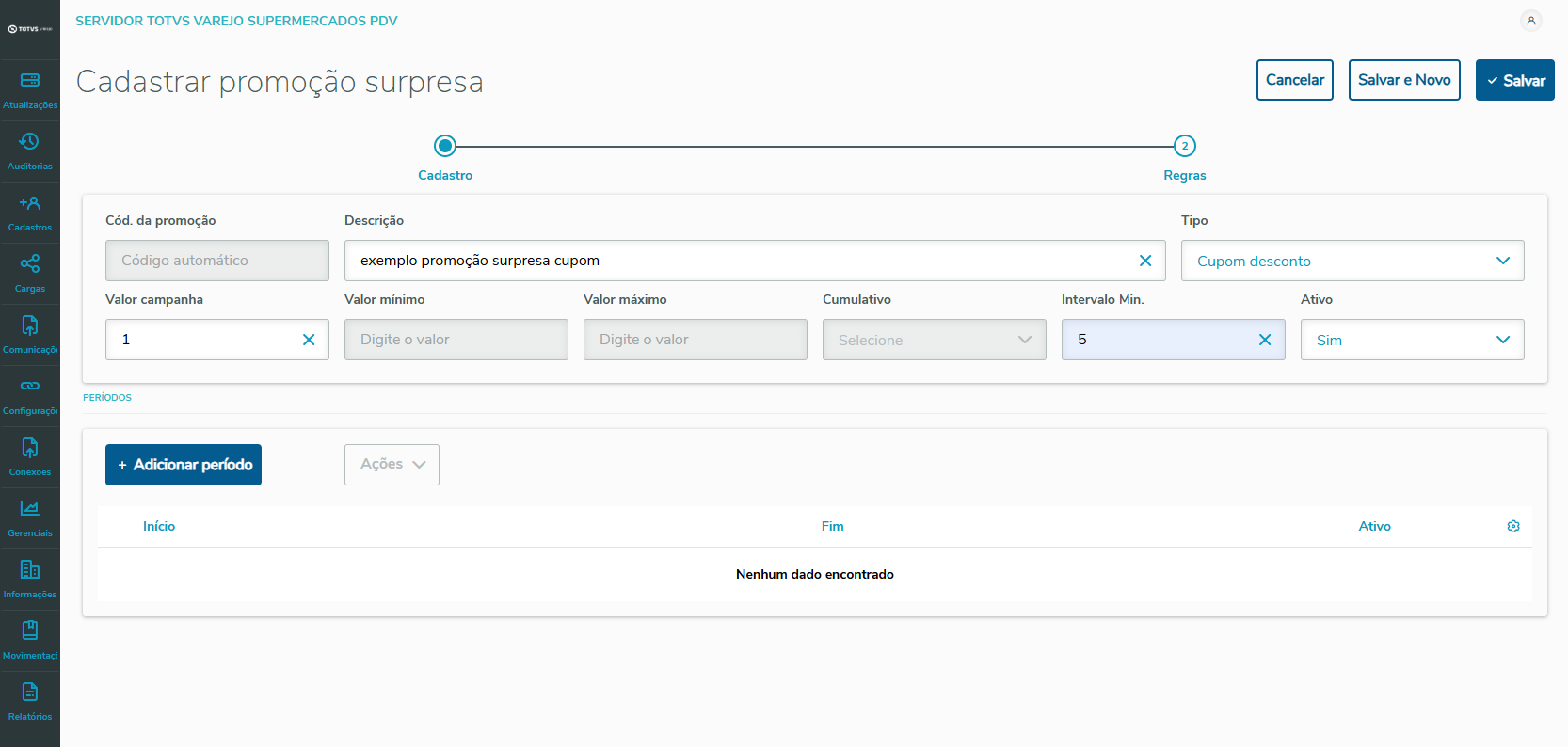Image resolution: width=1568 pixels, height=747 pixels.
Task: Clear the Intervalo Min. field
Action: [x=1265, y=340]
